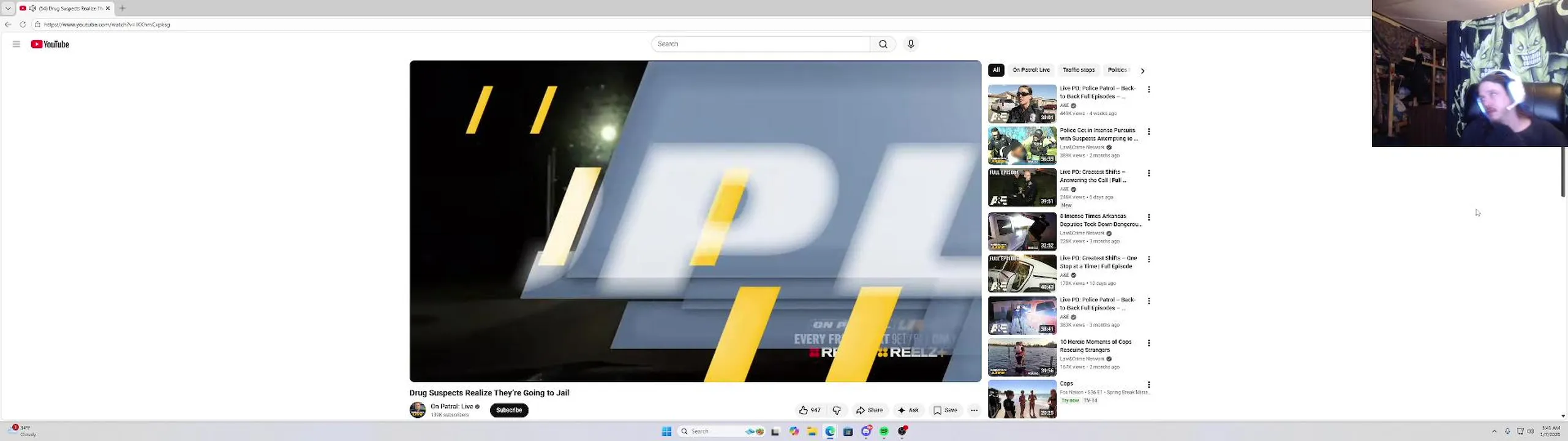The image size is (1568, 441).
Task: Open options menu for Cops Fox Nation video
Action: point(1149,385)
